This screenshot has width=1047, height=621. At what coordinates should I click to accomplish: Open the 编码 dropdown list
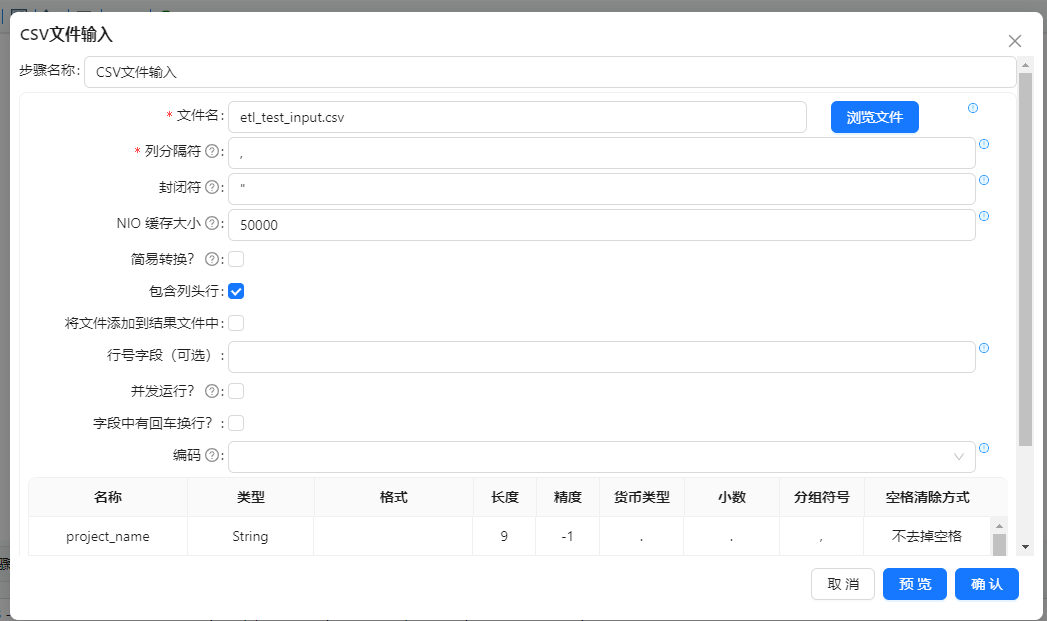pos(601,457)
